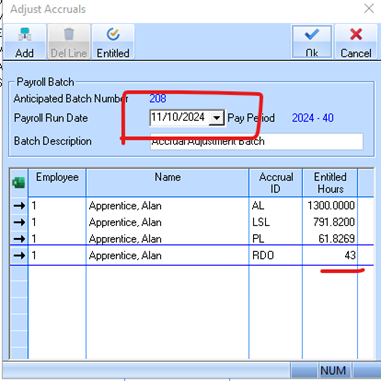Click into the Payroll Run Date field
This screenshot has width=381, height=381.
pyautogui.click(x=178, y=118)
